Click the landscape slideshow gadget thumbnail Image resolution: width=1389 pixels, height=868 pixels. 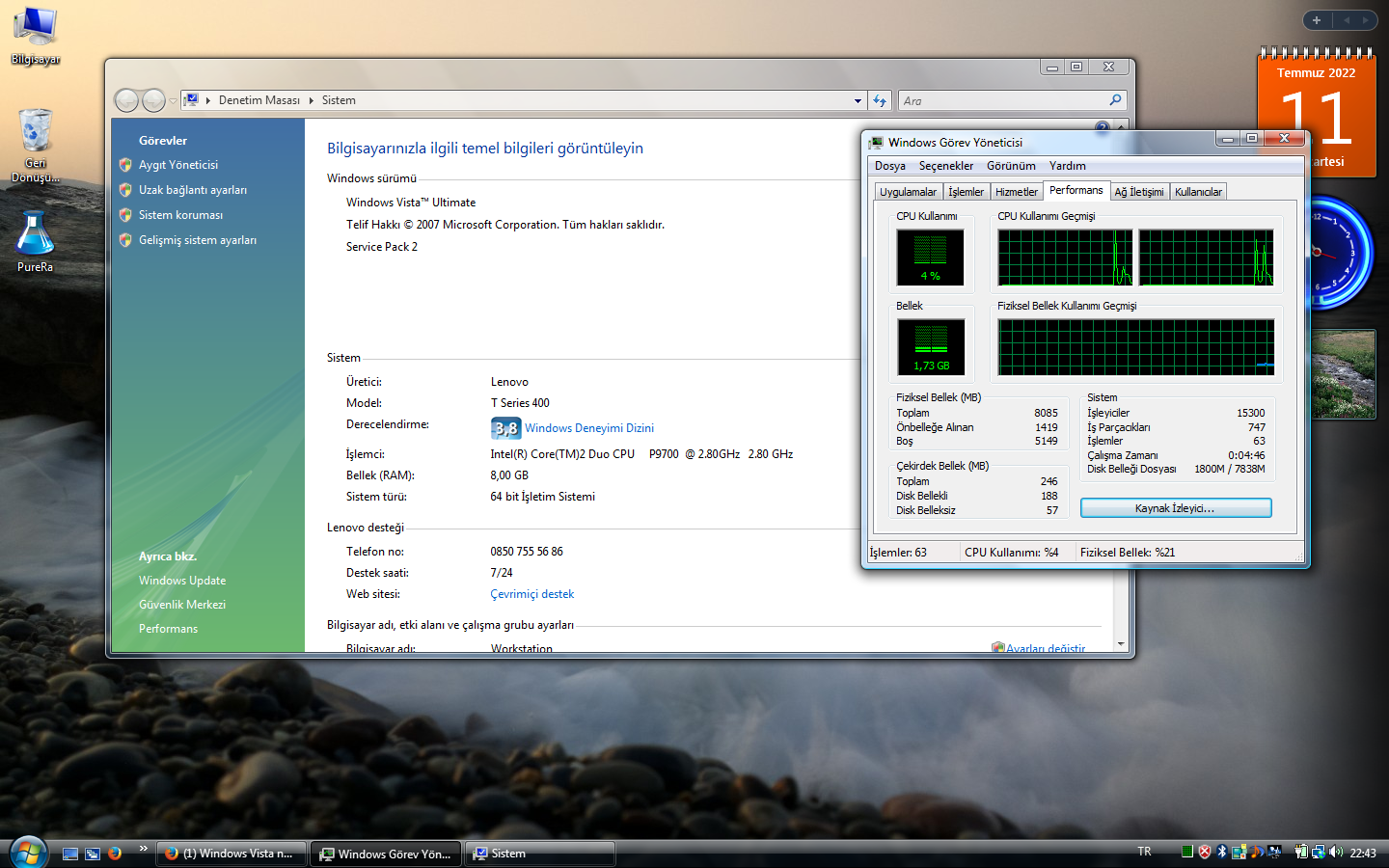point(1343,374)
